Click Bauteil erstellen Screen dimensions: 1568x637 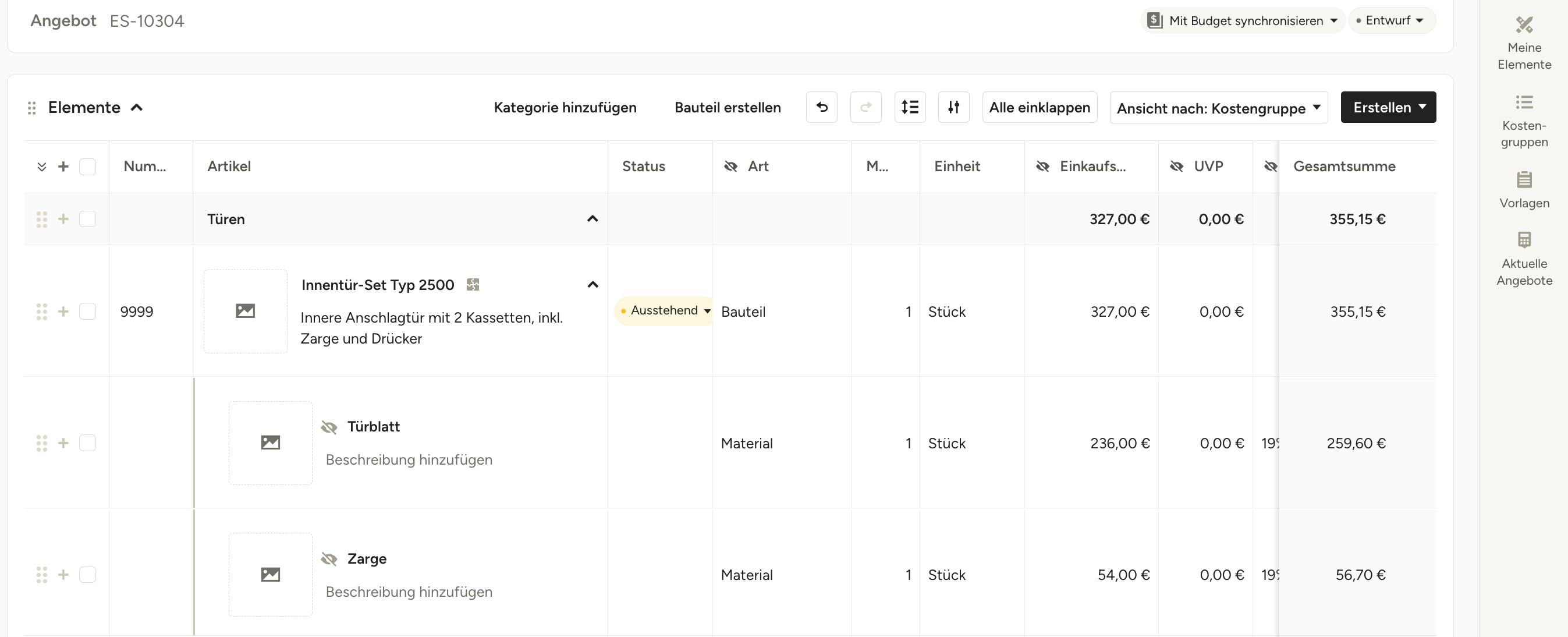(x=728, y=108)
